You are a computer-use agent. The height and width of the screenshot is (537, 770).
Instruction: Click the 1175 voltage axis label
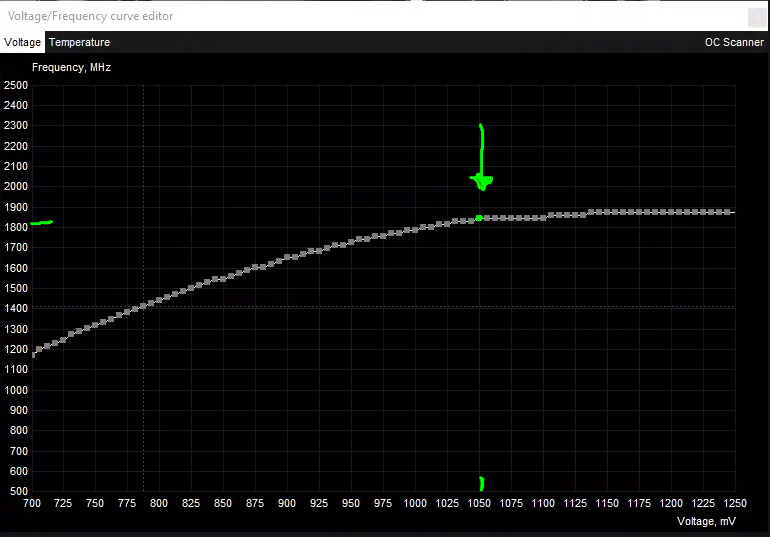(639, 503)
